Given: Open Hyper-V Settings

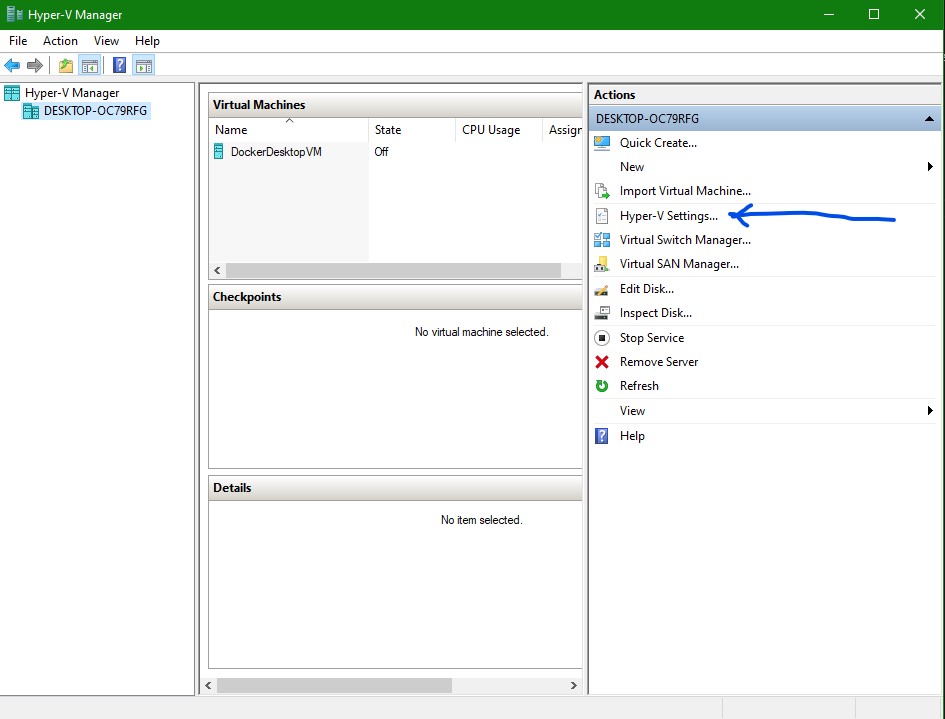Looking at the screenshot, I should [x=668, y=216].
